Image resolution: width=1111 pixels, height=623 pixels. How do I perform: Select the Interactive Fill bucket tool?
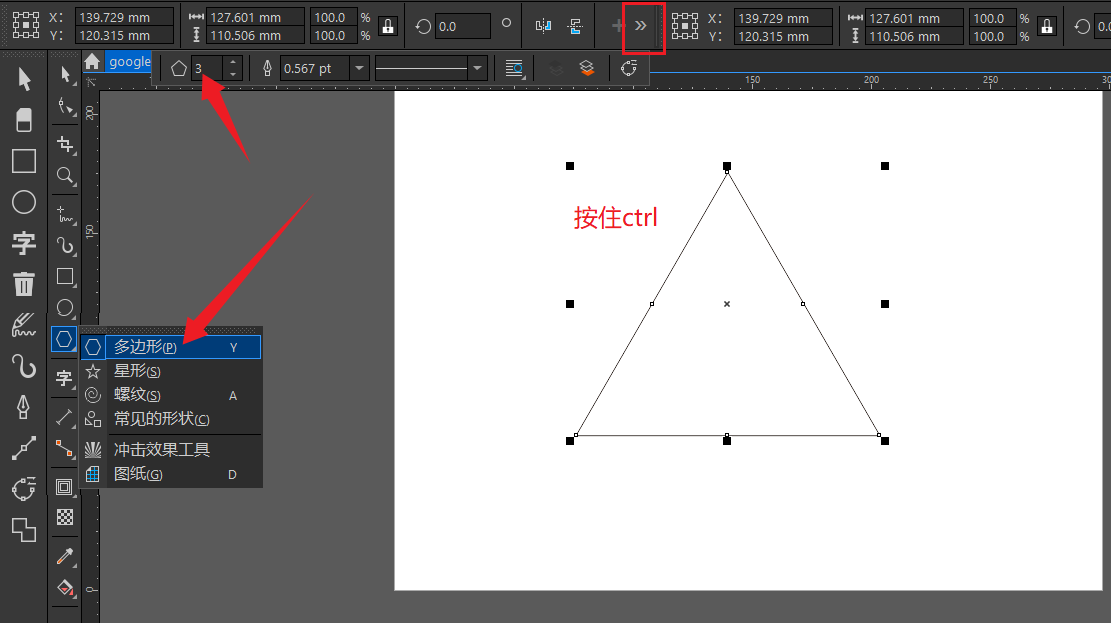65,588
